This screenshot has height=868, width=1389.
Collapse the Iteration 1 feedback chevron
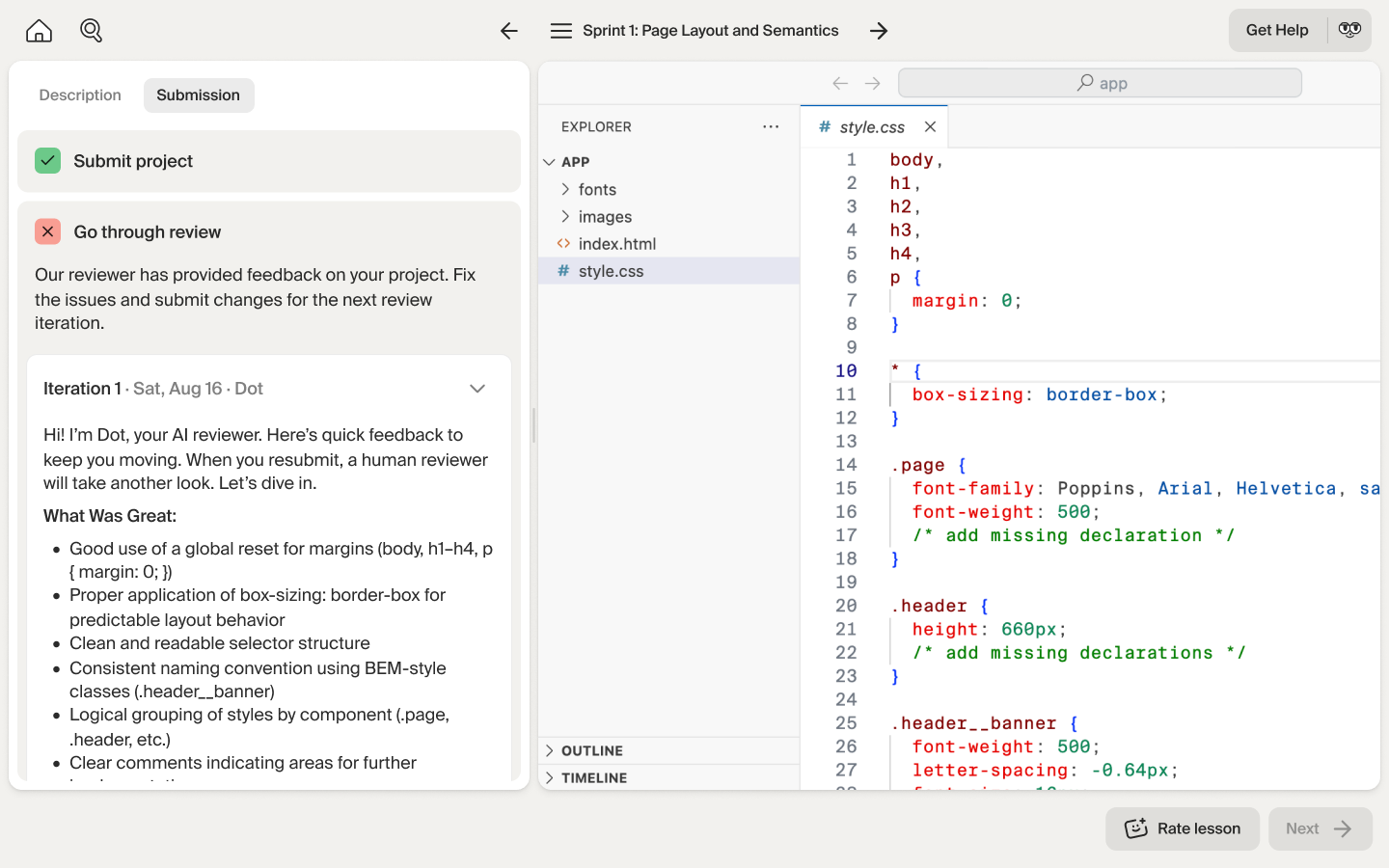477,389
